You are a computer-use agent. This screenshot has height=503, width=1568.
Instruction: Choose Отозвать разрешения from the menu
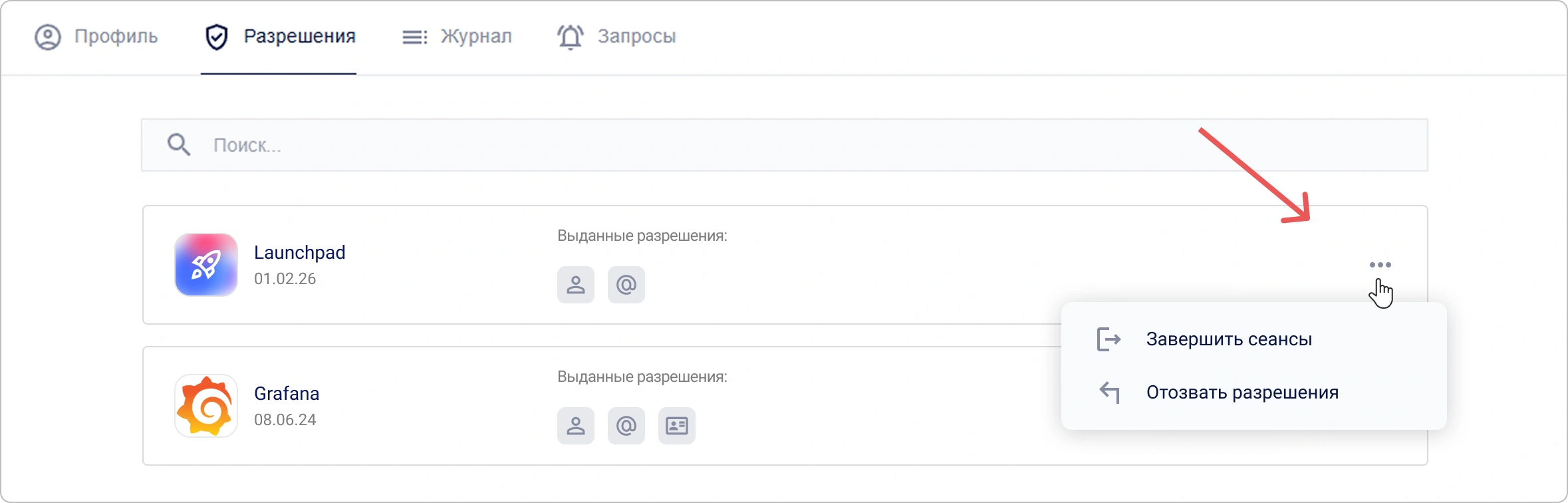point(1241,393)
